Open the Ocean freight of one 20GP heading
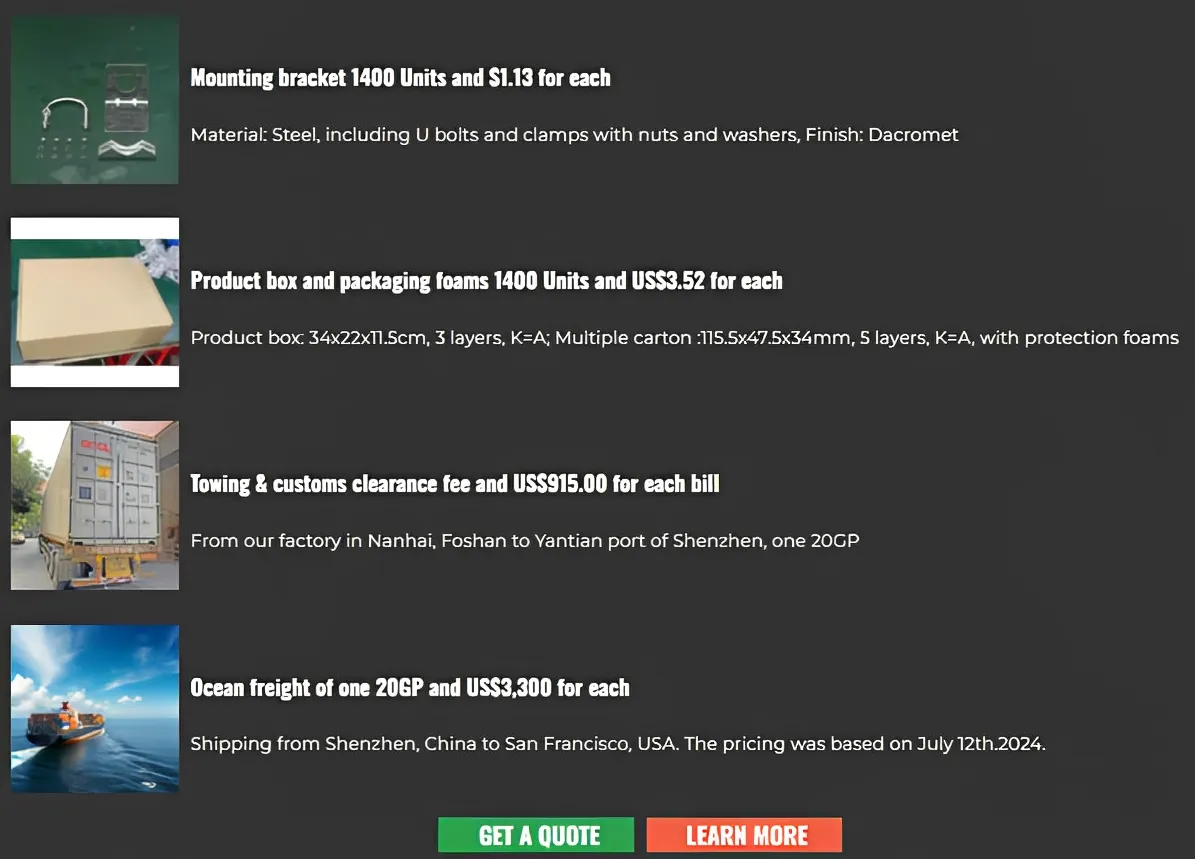 (410, 688)
